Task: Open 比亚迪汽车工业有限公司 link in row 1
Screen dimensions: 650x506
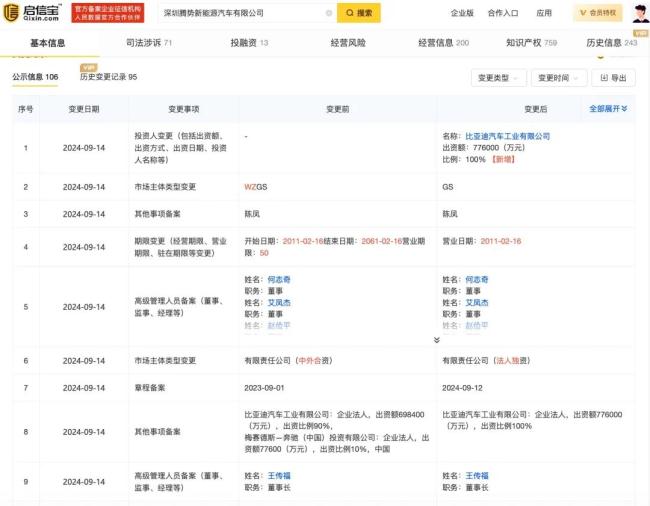Action: (507, 136)
